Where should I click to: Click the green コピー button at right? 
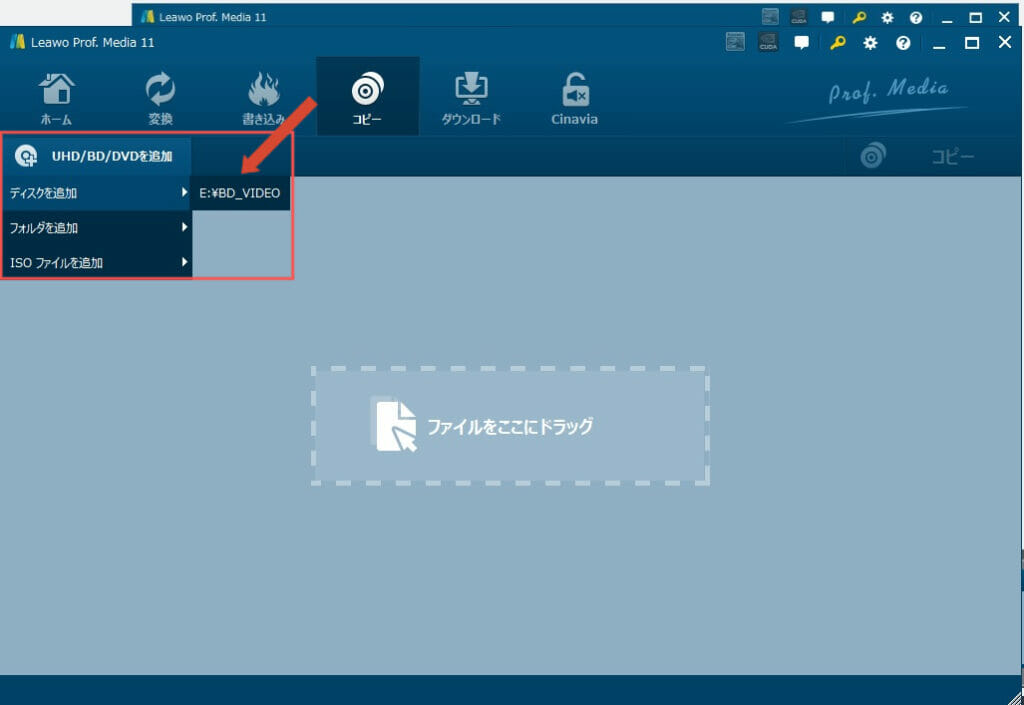[933, 157]
